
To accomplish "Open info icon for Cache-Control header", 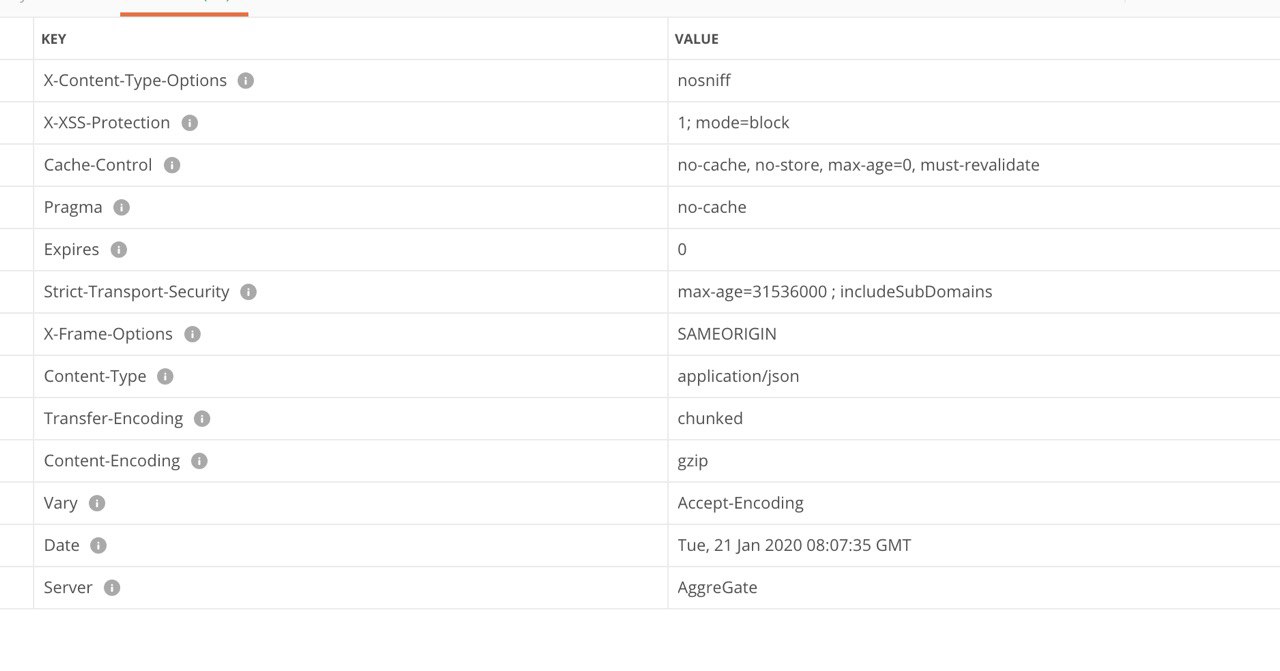I will point(172,165).
